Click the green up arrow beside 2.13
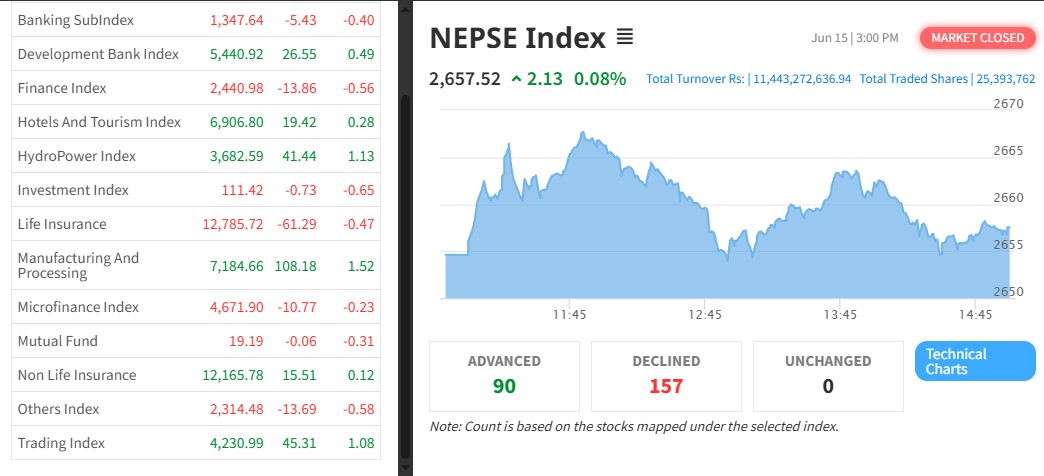Viewport: 1044px width, 476px height. pos(516,78)
